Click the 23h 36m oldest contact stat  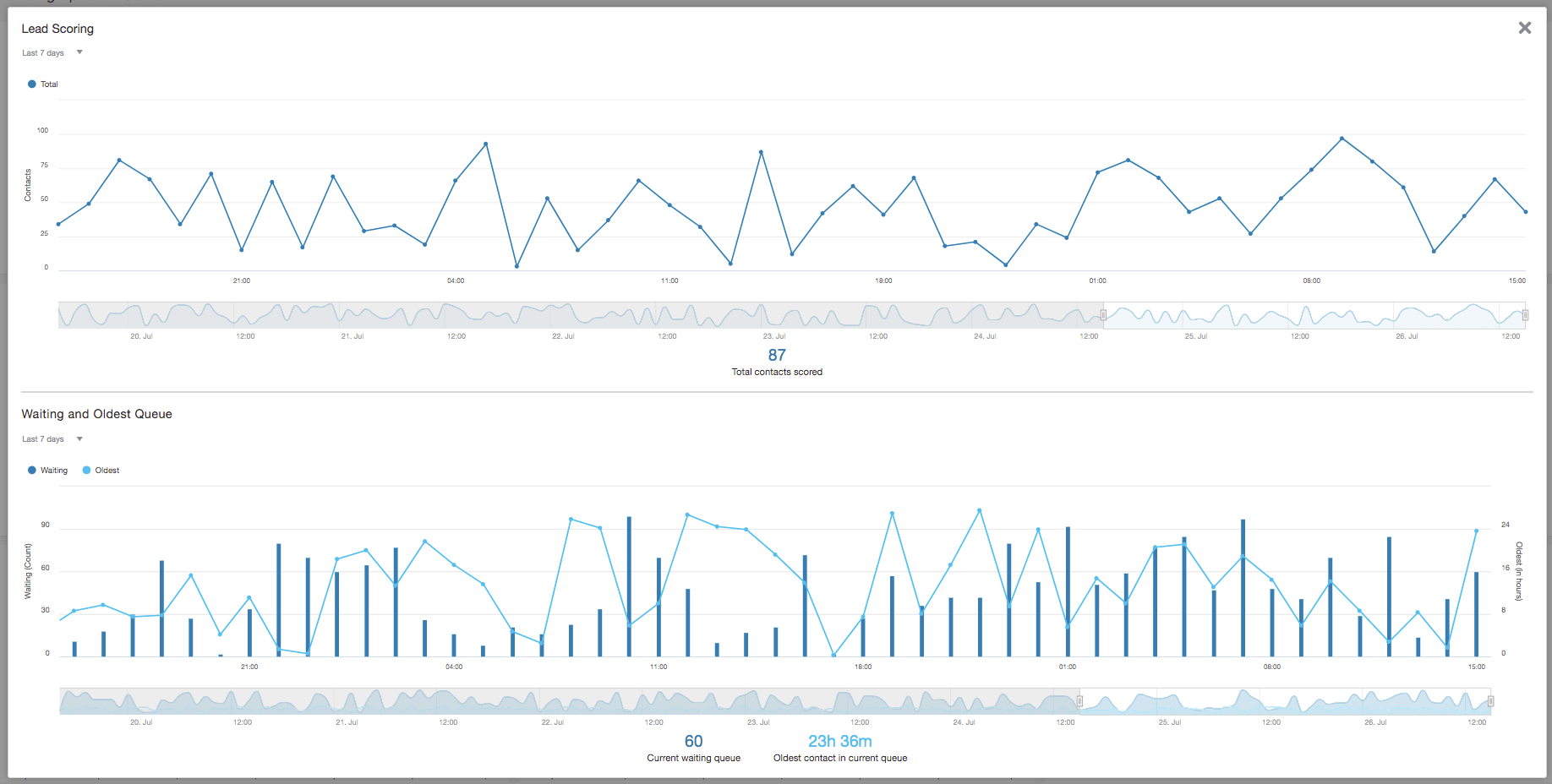point(840,741)
